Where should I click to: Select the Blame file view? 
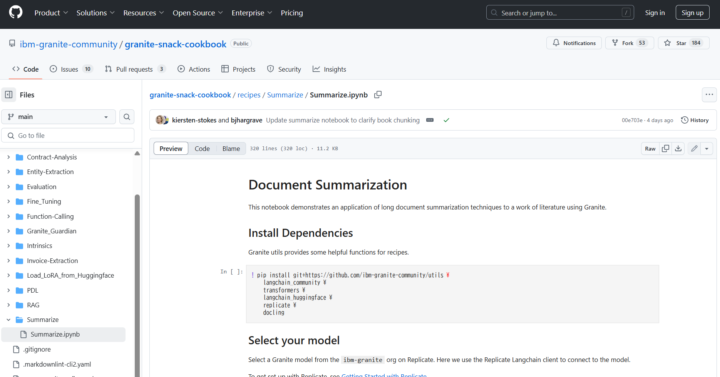coord(231,148)
